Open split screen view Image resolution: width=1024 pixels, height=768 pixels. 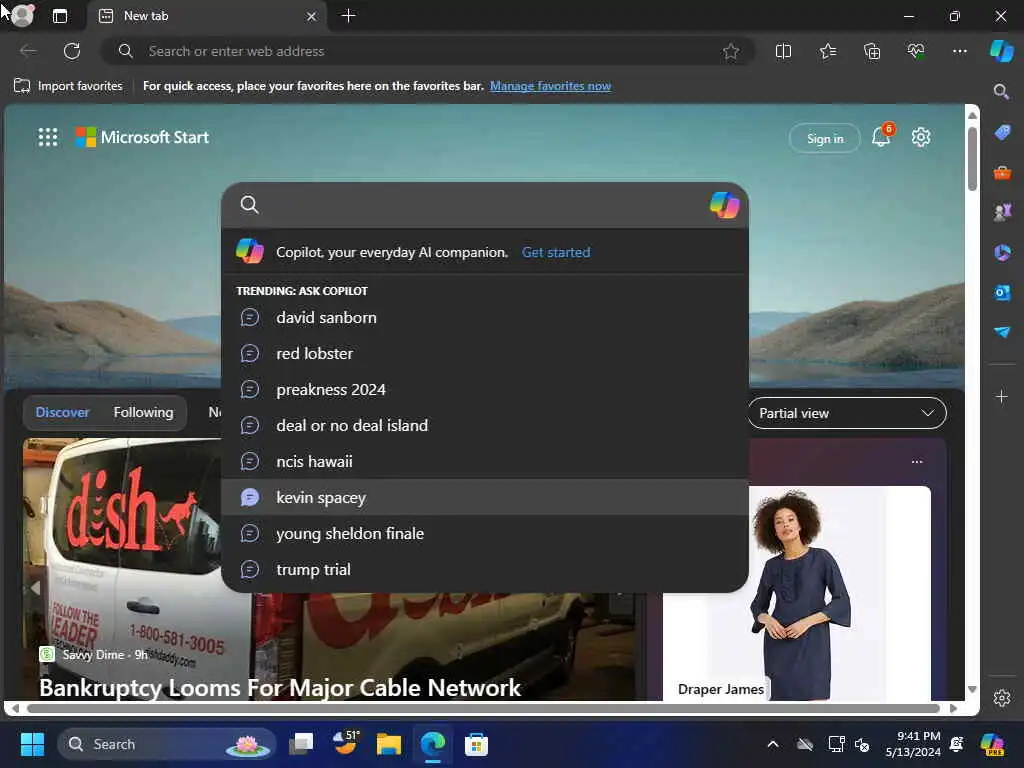pyautogui.click(x=783, y=51)
